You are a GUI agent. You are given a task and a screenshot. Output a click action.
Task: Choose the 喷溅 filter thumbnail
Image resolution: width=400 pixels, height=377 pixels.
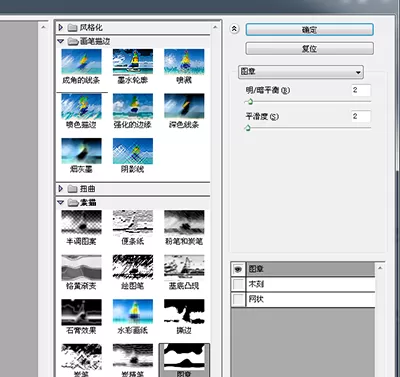[184, 62]
